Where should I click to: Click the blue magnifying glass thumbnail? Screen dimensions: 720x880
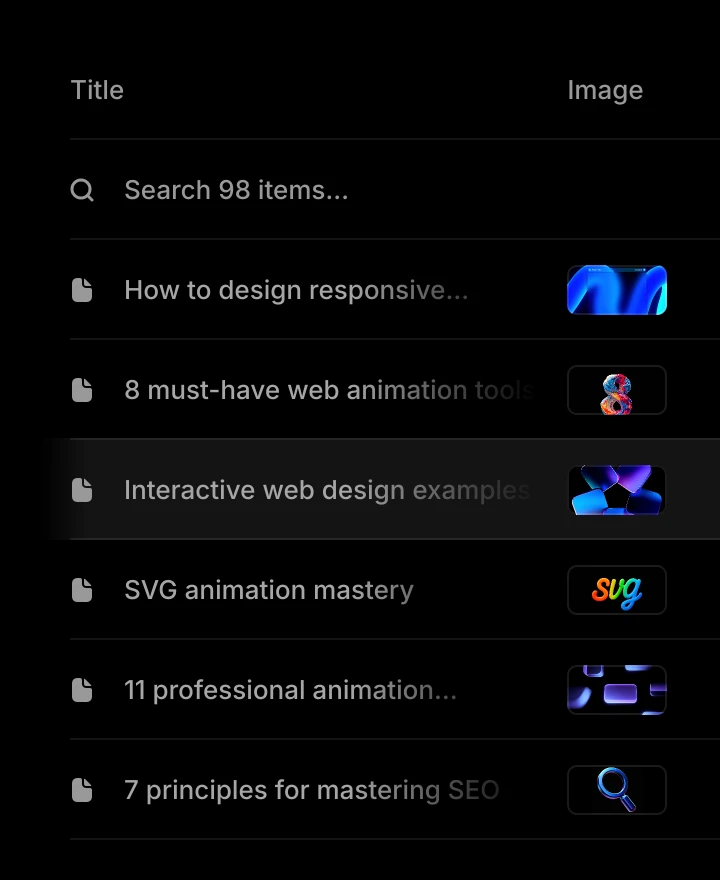click(617, 790)
